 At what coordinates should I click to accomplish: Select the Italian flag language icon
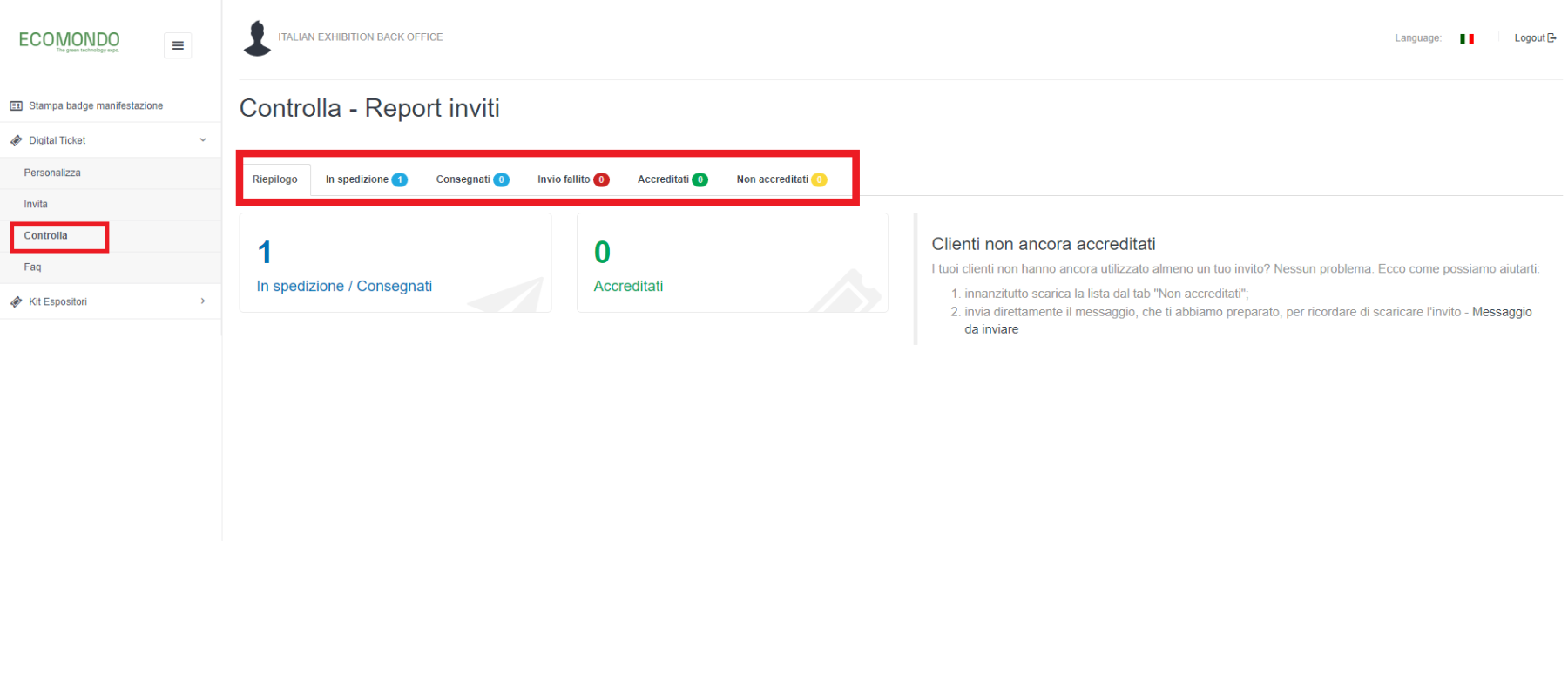(1467, 38)
